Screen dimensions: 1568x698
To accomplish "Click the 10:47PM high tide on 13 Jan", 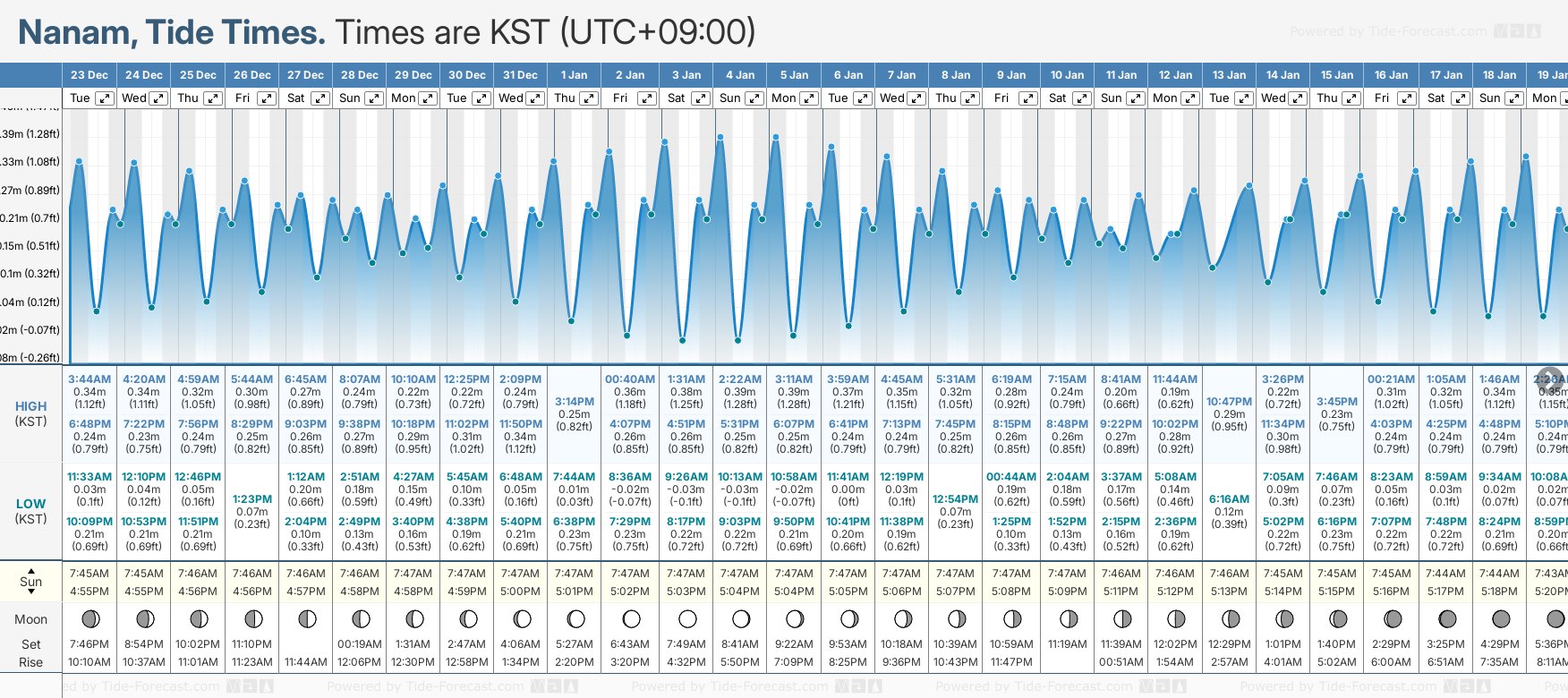I will [x=1229, y=402].
